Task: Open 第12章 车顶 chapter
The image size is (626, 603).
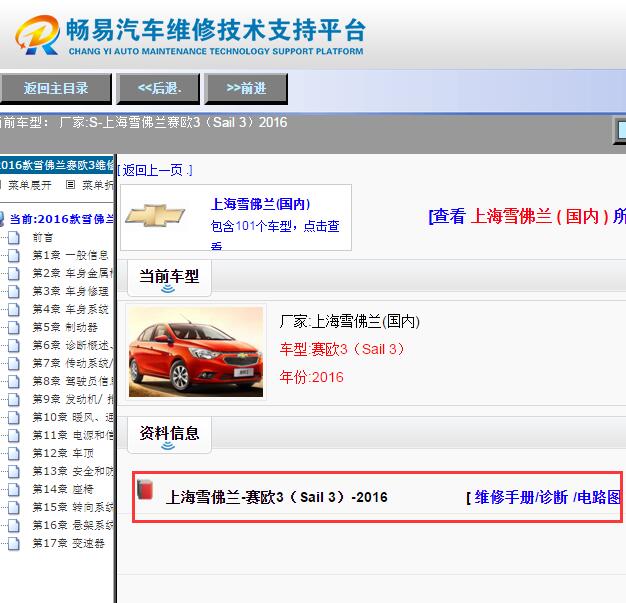Action: (x=63, y=453)
